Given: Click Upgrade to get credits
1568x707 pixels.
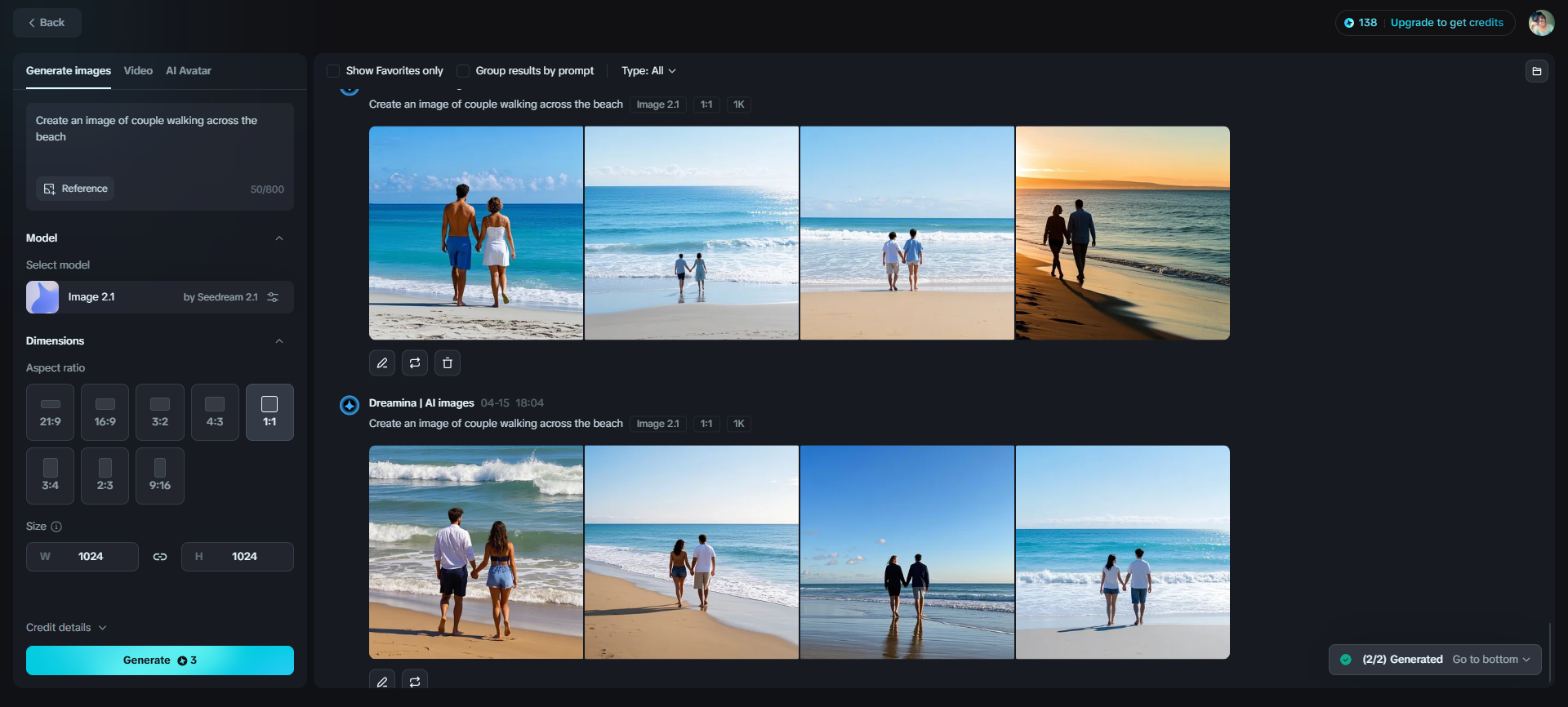Looking at the screenshot, I should (x=1446, y=23).
